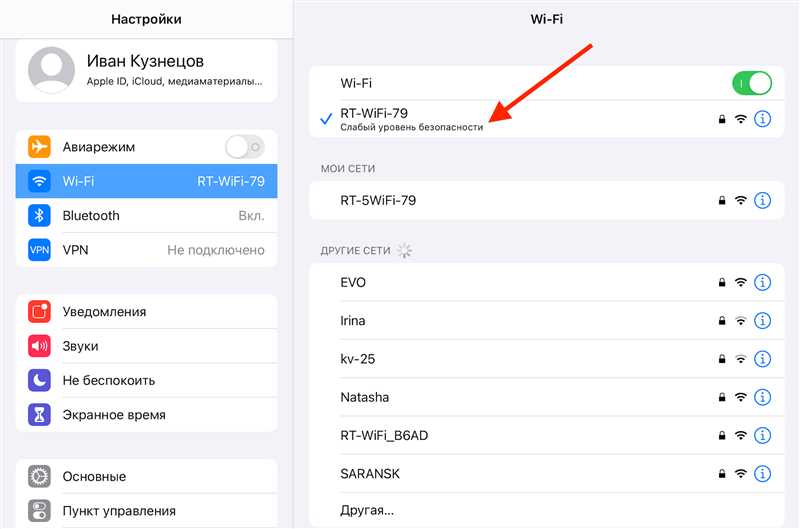Click the Не беспокоить moon icon

39,381
